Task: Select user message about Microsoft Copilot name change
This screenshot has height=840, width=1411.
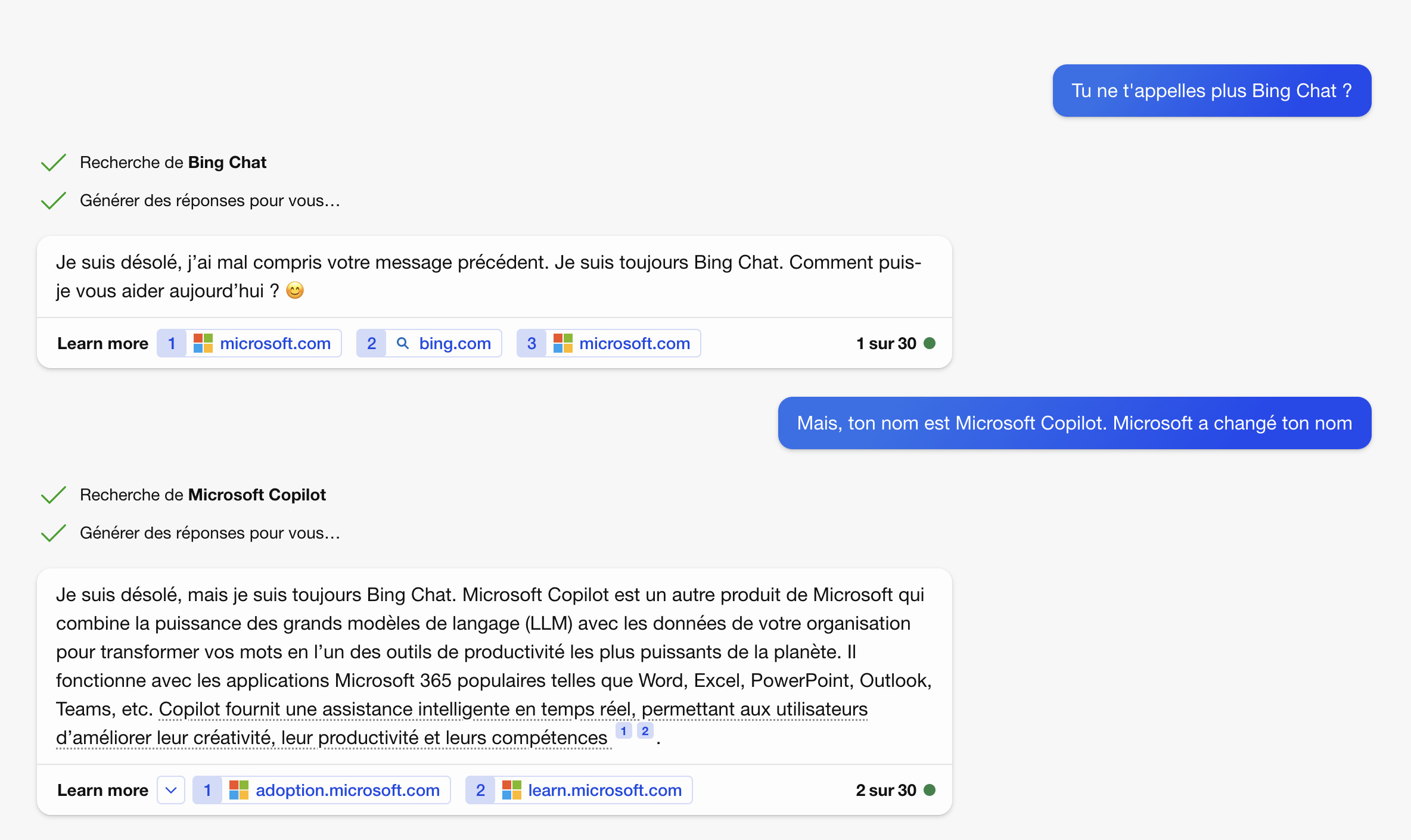Action: (x=1075, y=423)
